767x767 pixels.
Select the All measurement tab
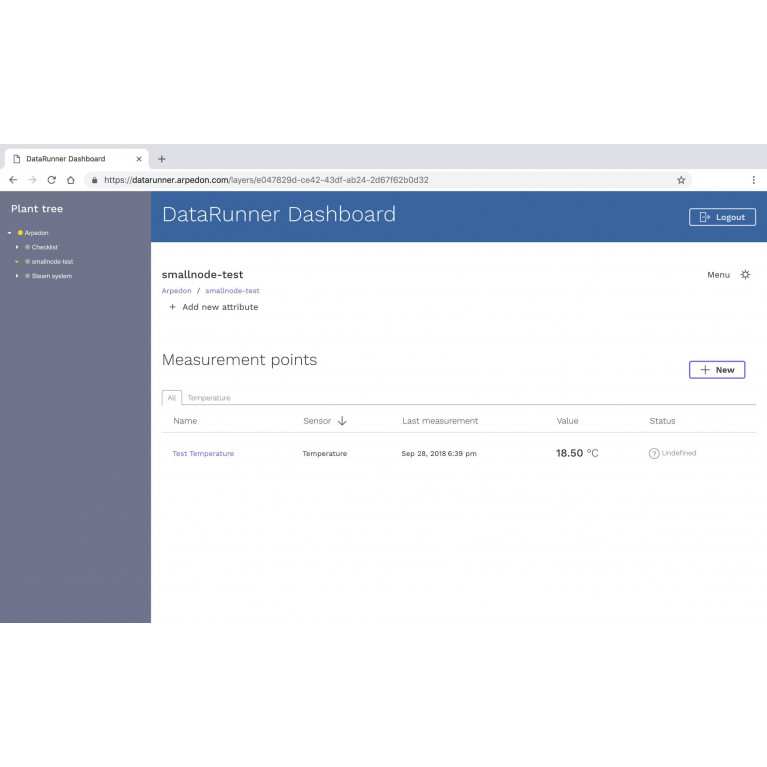click(x=172, y=398)
